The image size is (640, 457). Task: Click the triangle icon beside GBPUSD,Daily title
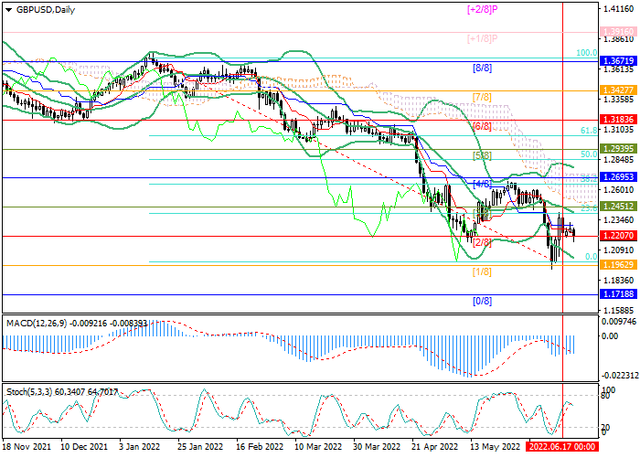9,7
